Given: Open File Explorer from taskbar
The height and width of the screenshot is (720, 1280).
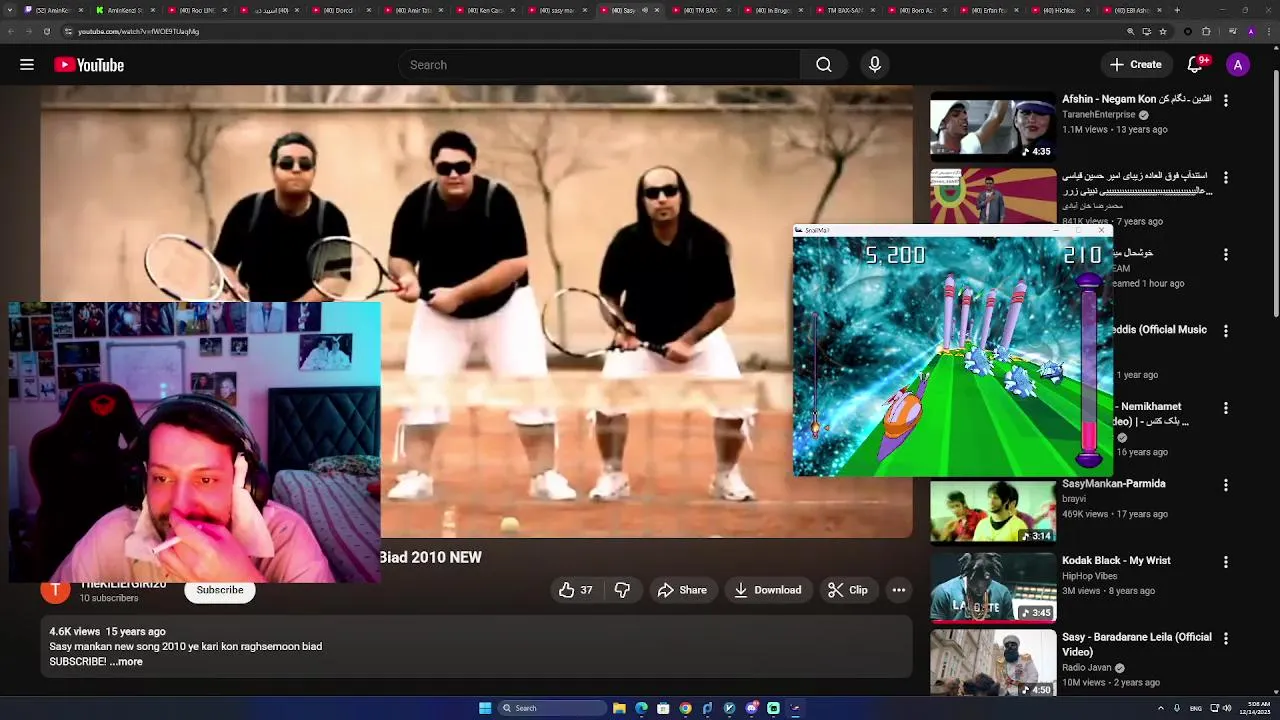Looking at the screenshot, I should coord(619,708).
